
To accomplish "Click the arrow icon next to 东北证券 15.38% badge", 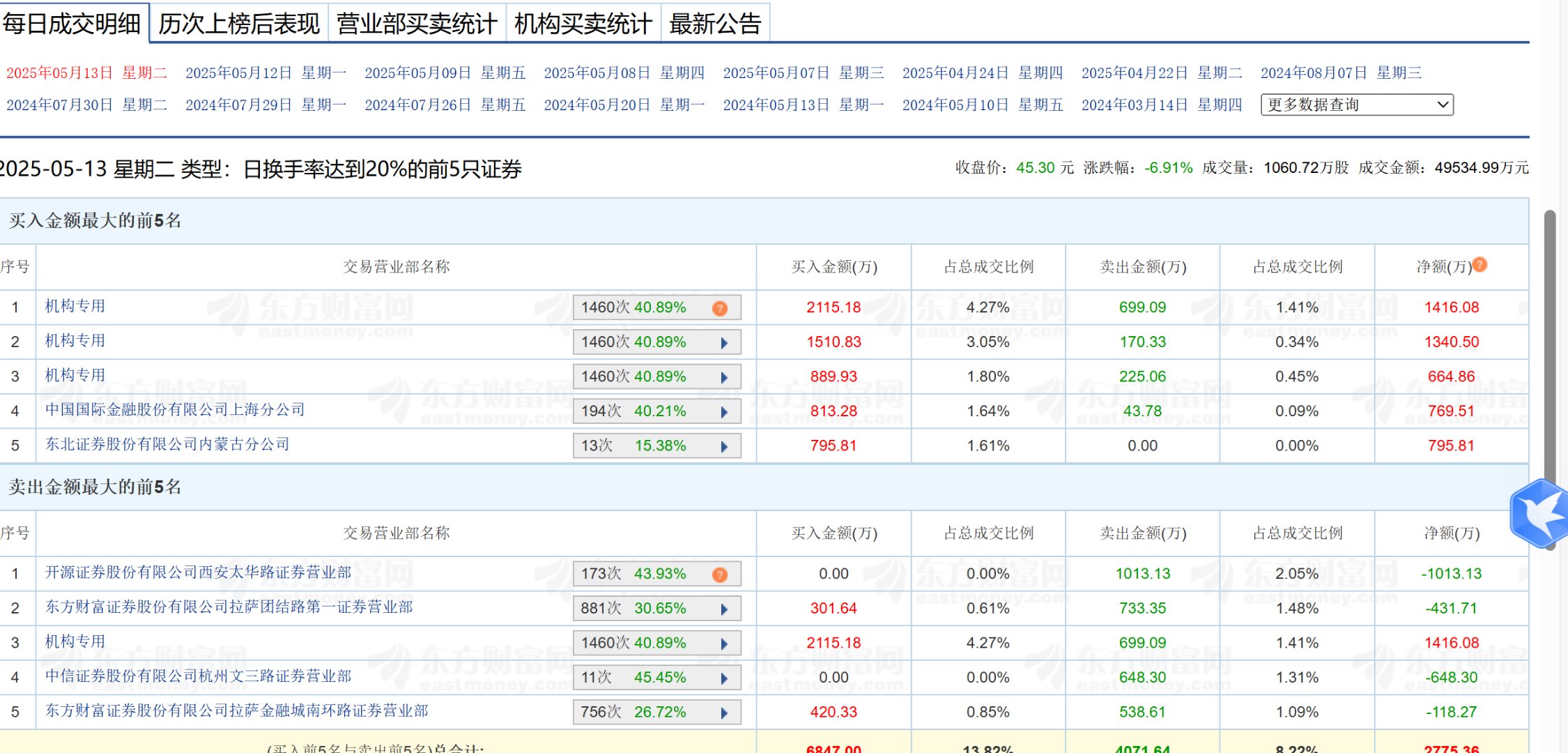I will coord(725,446).
